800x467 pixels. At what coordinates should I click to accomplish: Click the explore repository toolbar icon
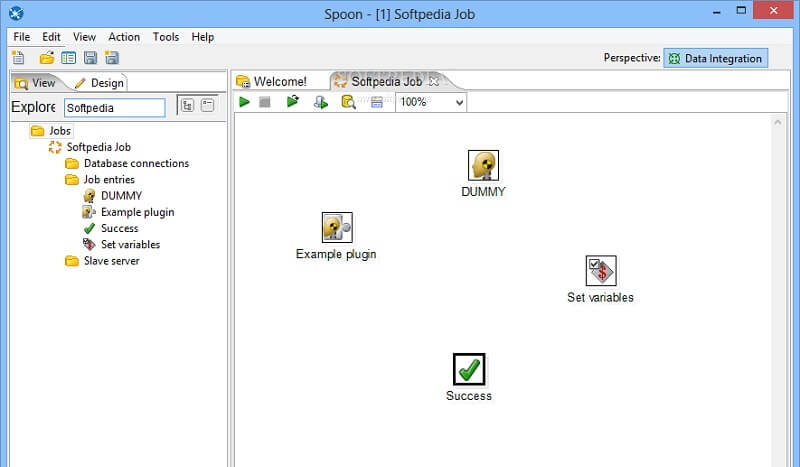coord(68,58)
